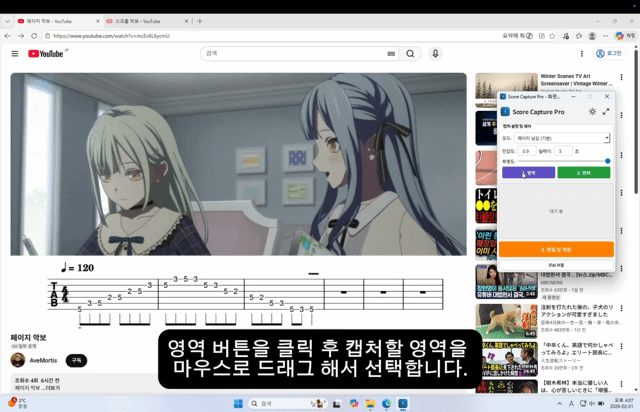Click the YouTube search magnifier button
The width and height of the screenshot is (640, 412).
(410, 53)
